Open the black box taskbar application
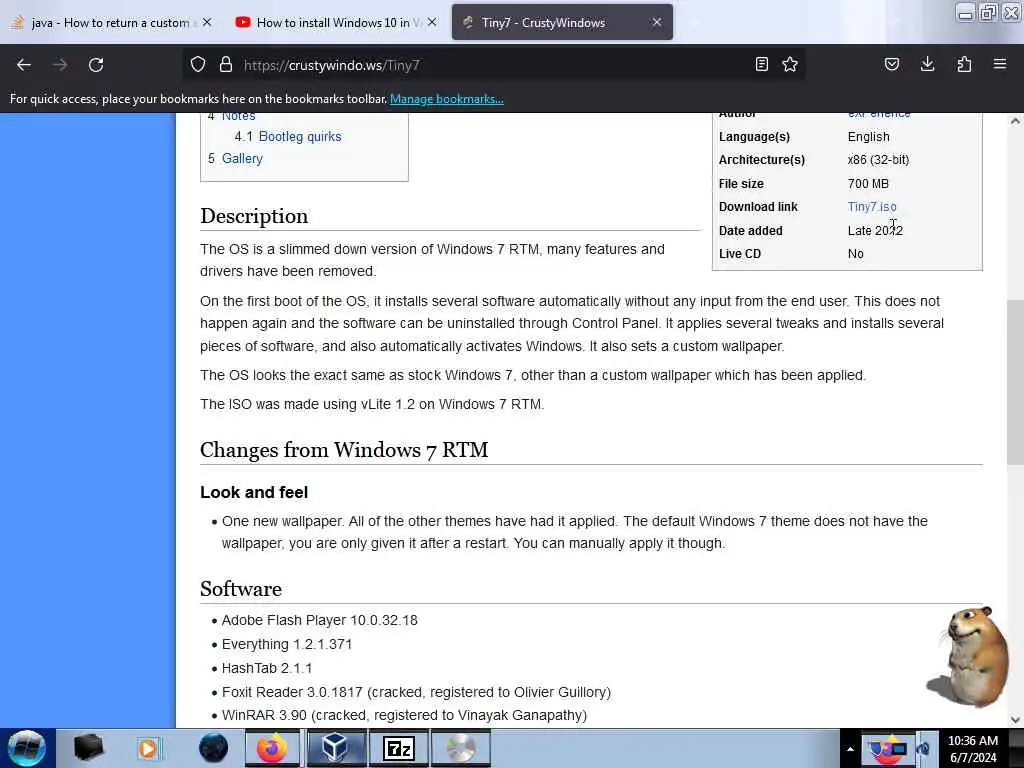The height and width of the screenshot is (768, 1024). (x=88, y=748)
